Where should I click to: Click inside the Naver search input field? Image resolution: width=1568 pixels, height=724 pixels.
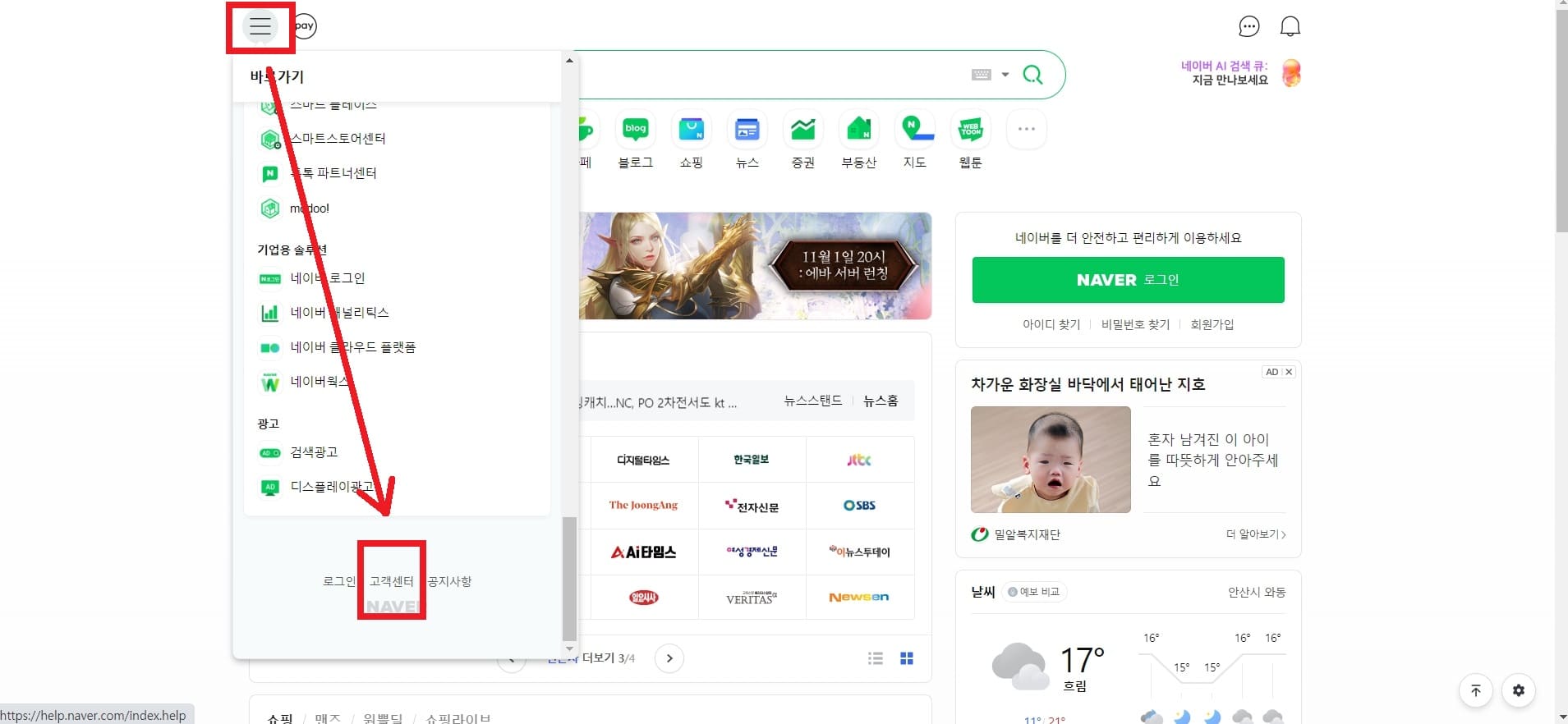pos(772,75)
